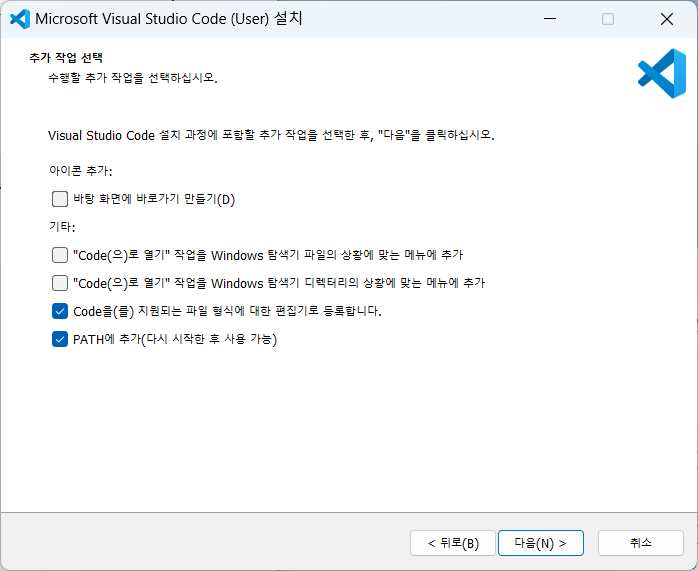Cancel setup with the 취소 button
This screenshot has height=571, width=698.
[641, 543]
